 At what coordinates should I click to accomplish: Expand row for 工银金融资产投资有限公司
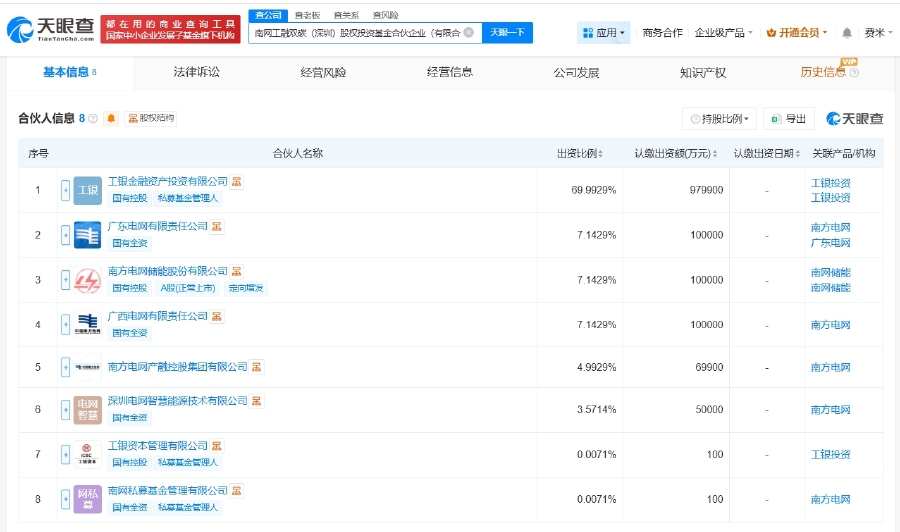66,190
